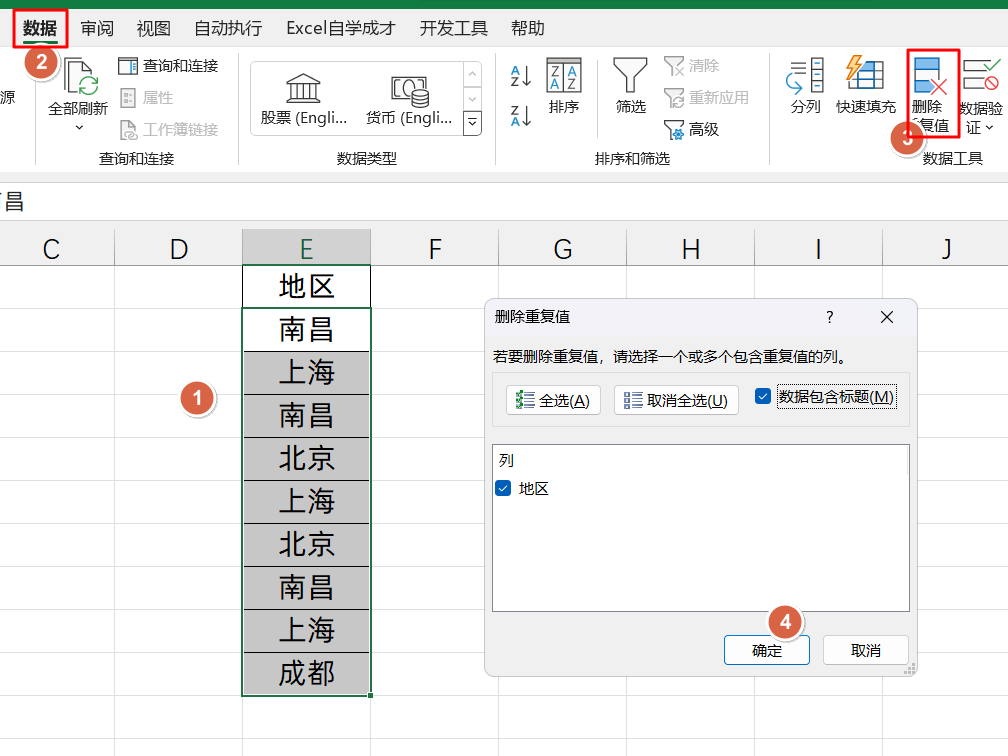Select column C header
Screen dimensions: 1008x756
[x=51, y=248]
